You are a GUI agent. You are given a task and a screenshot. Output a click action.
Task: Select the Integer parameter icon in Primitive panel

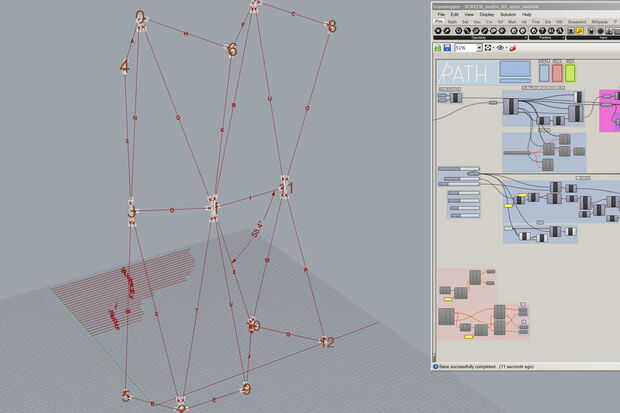pos(542,31)
